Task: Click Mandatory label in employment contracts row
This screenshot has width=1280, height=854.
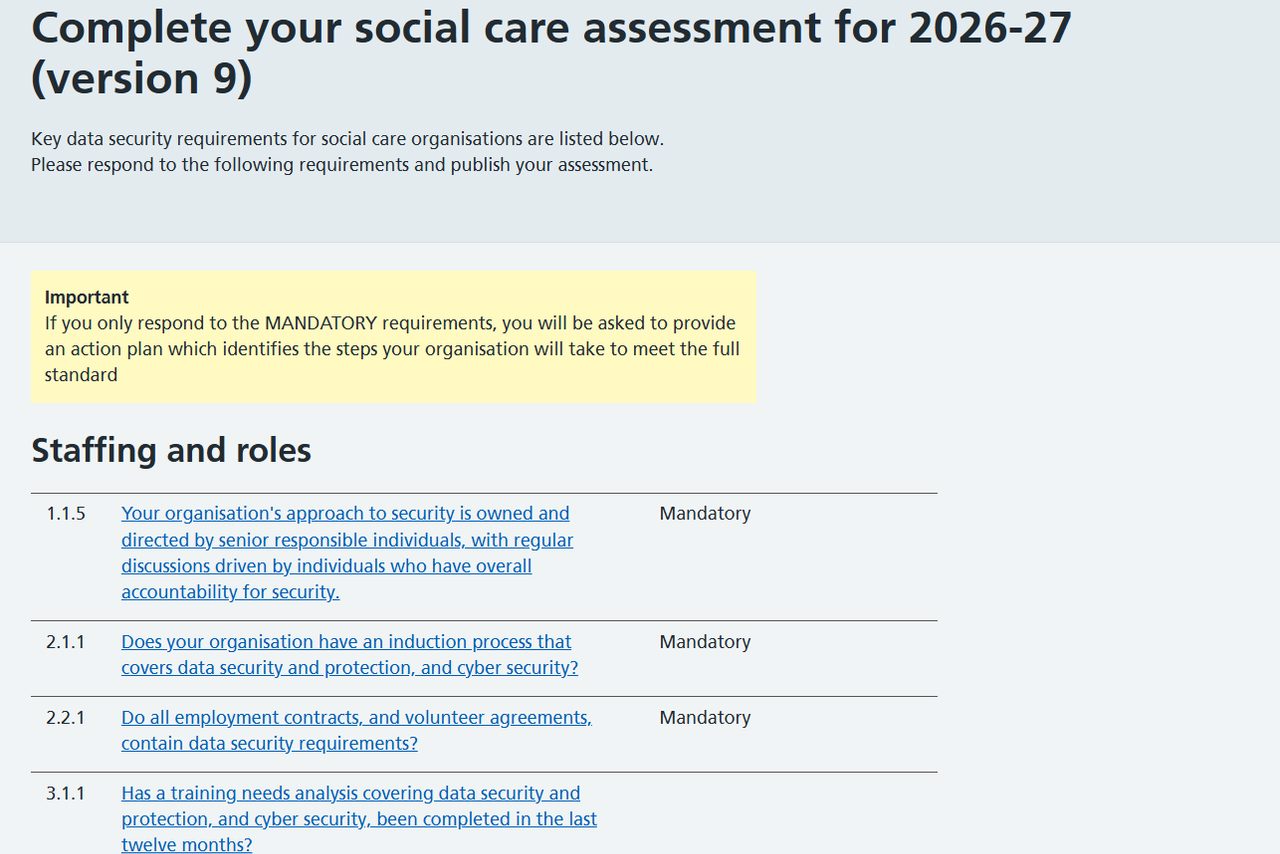Action: point(705,718)
